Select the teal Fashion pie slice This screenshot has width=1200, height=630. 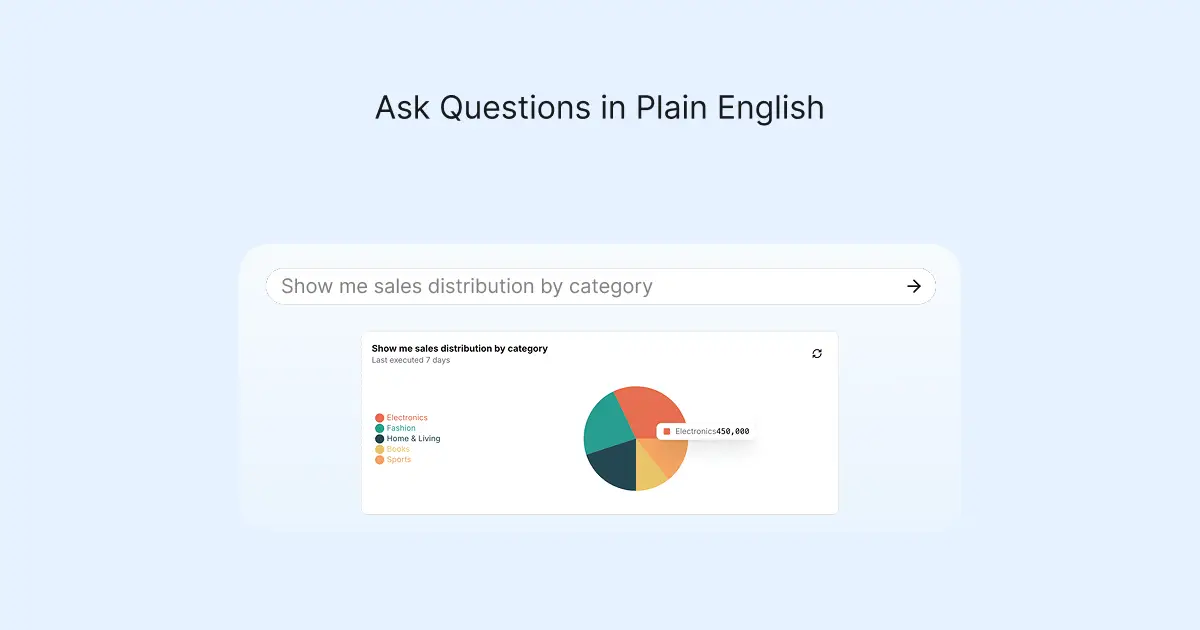tap(606, 424)
